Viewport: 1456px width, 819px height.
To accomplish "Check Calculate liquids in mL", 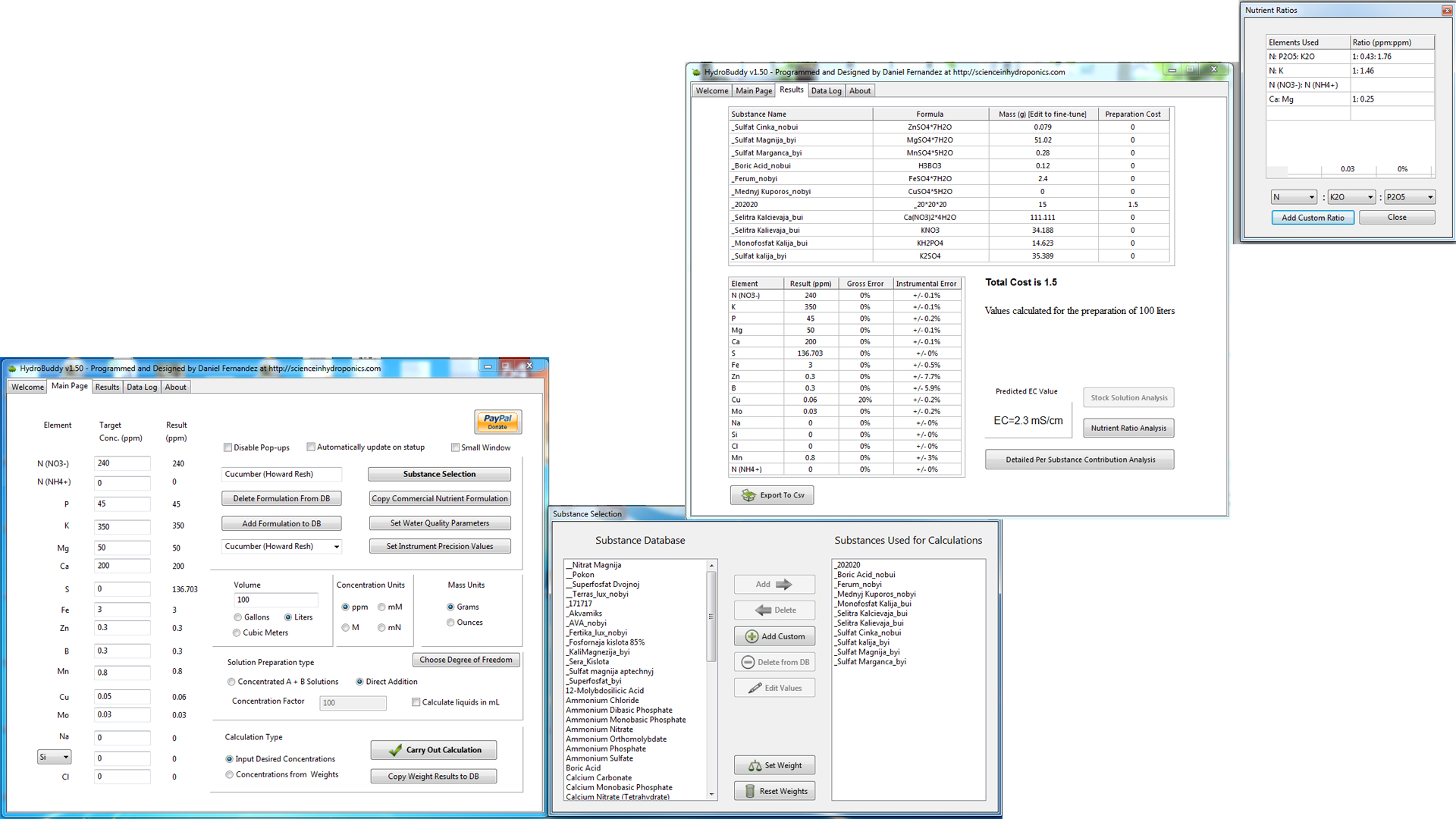I will (x=416, y=702).
